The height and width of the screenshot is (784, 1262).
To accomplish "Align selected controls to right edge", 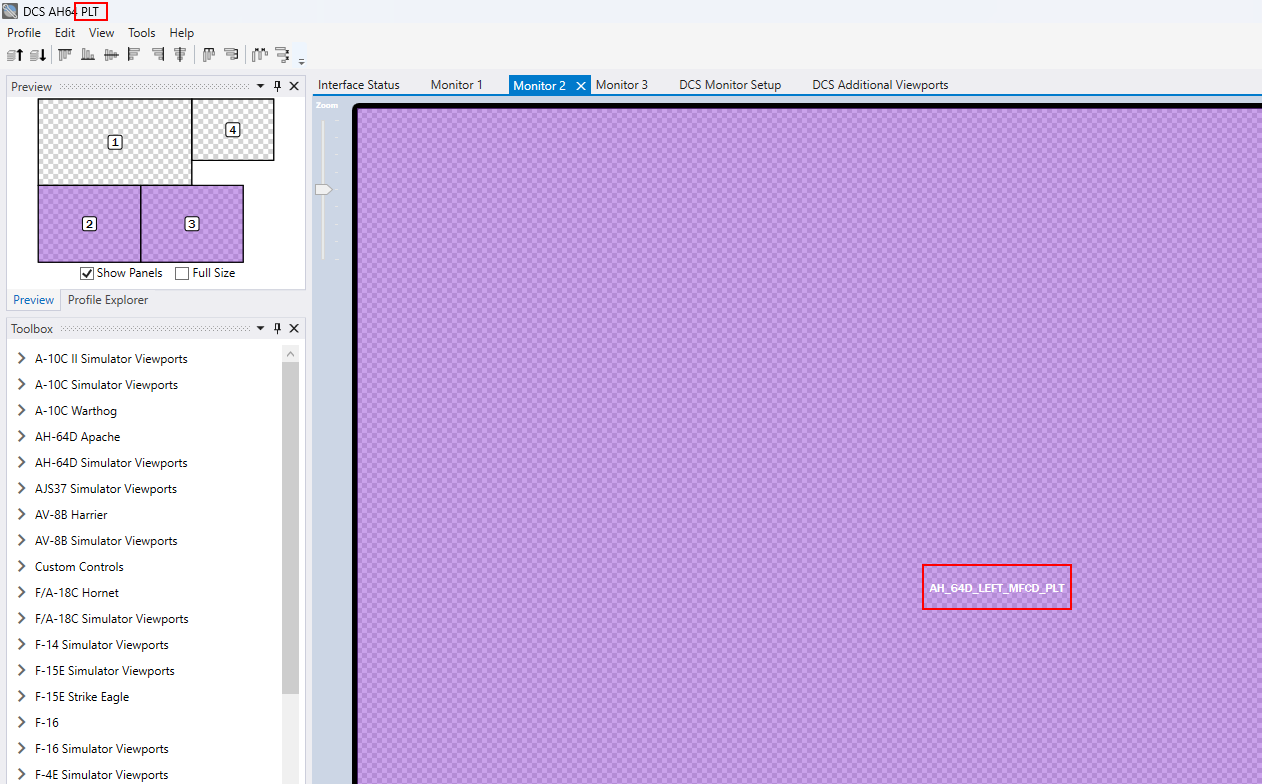I will click(157, 54).
